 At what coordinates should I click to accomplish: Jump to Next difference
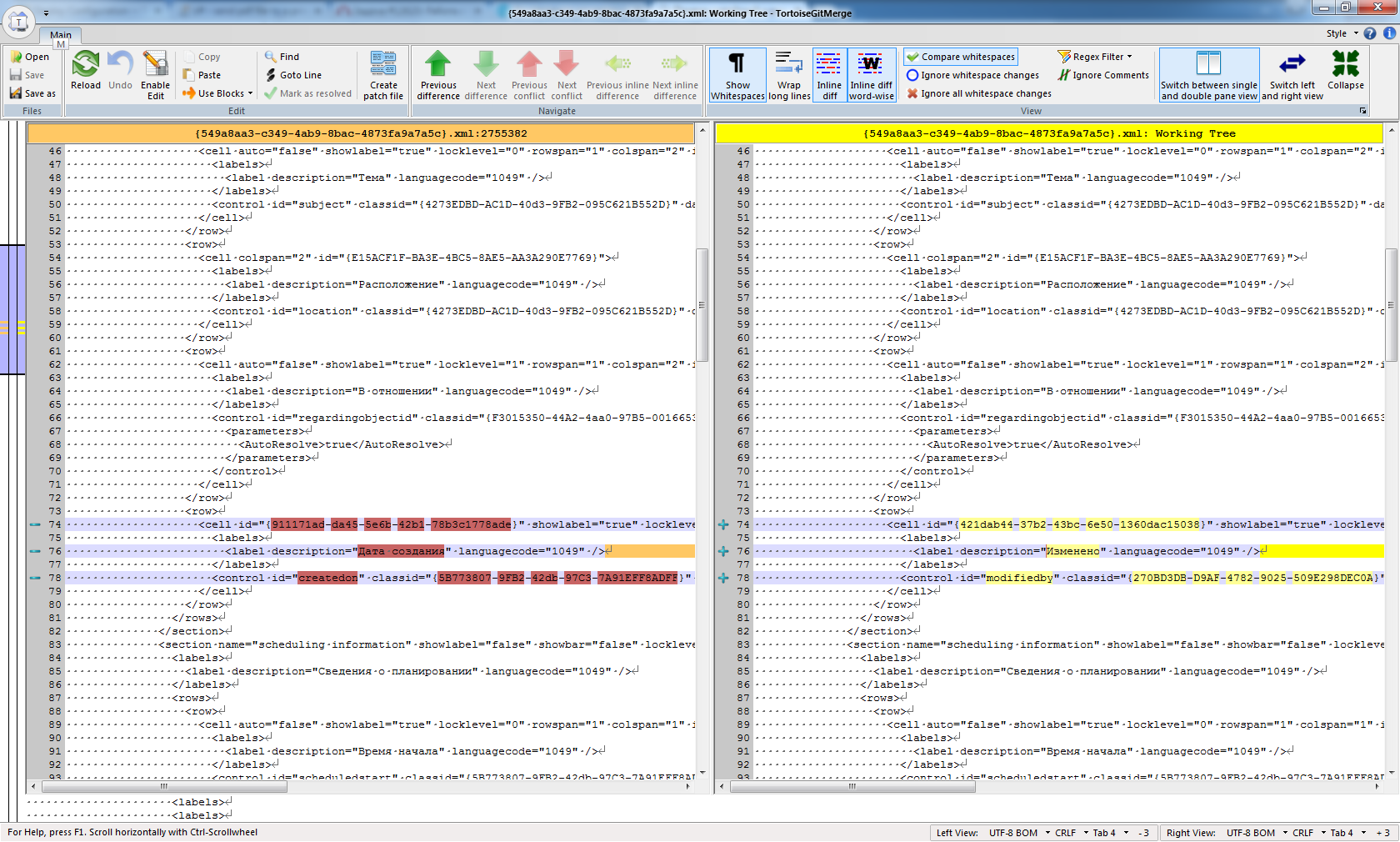pos(486,65)
